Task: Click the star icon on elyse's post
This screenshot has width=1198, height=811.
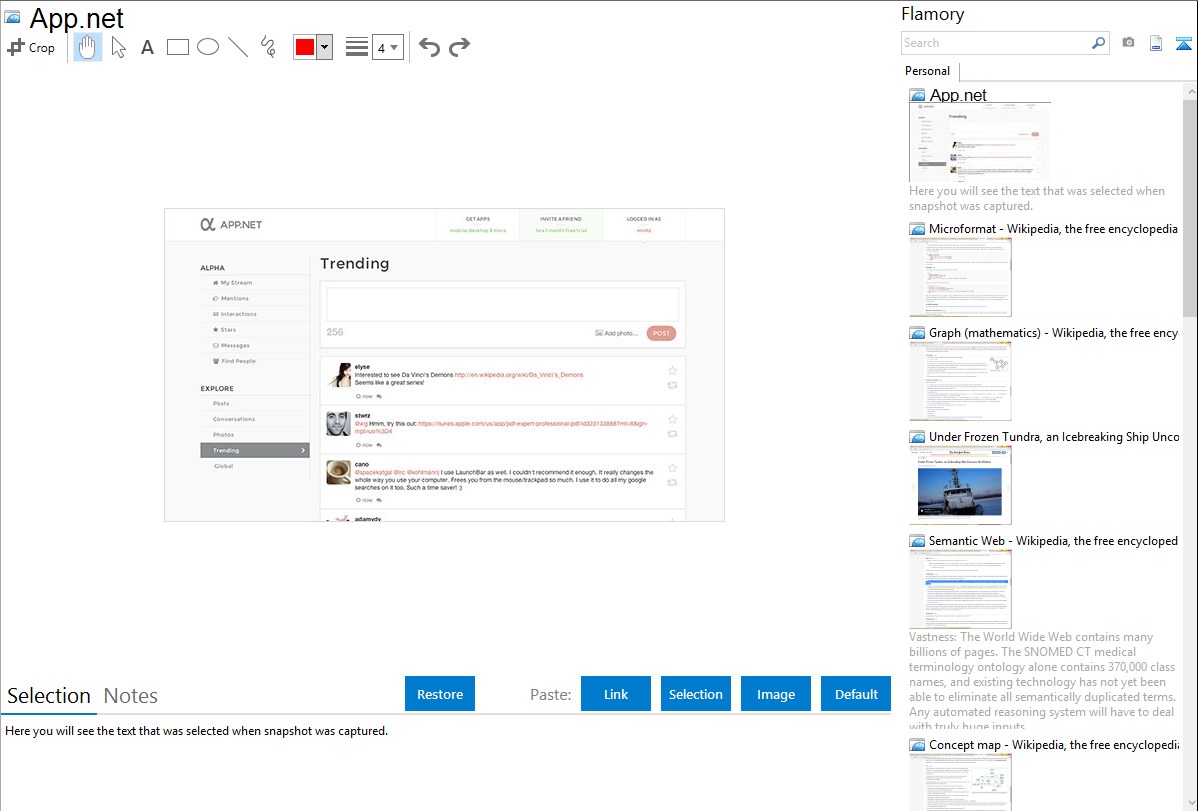Action: coord(672,371)
